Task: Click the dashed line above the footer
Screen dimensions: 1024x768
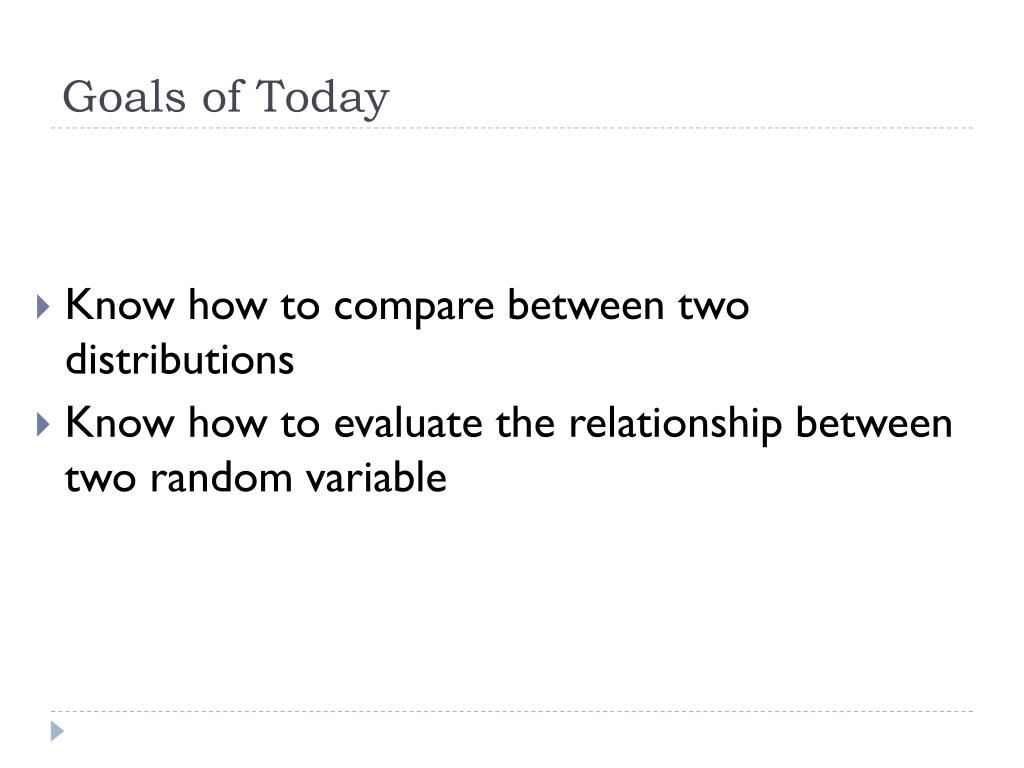Action: pyautogui.click(x=512, y=711)
